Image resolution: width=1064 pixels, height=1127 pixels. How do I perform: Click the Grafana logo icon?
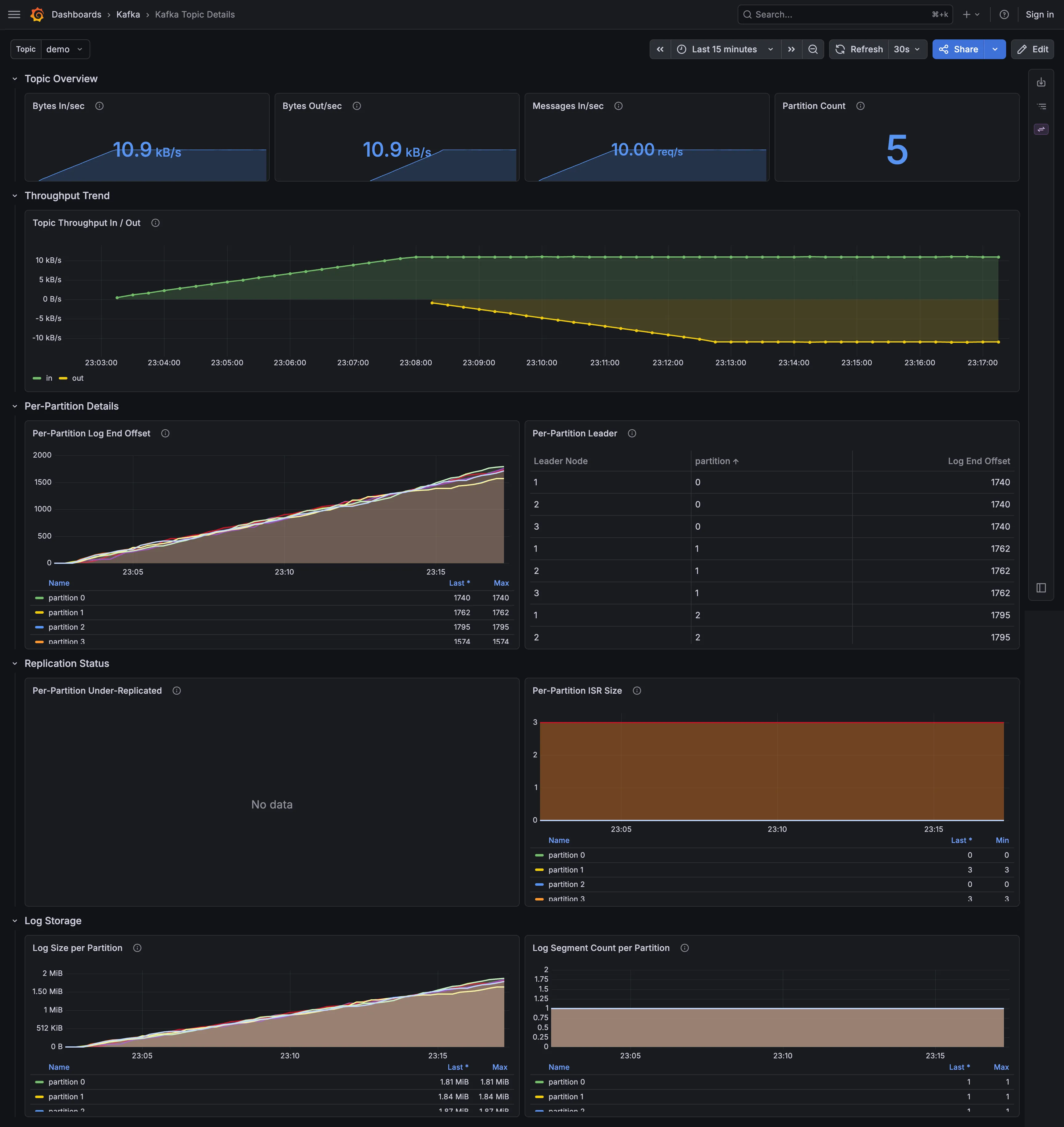(38, 15)
